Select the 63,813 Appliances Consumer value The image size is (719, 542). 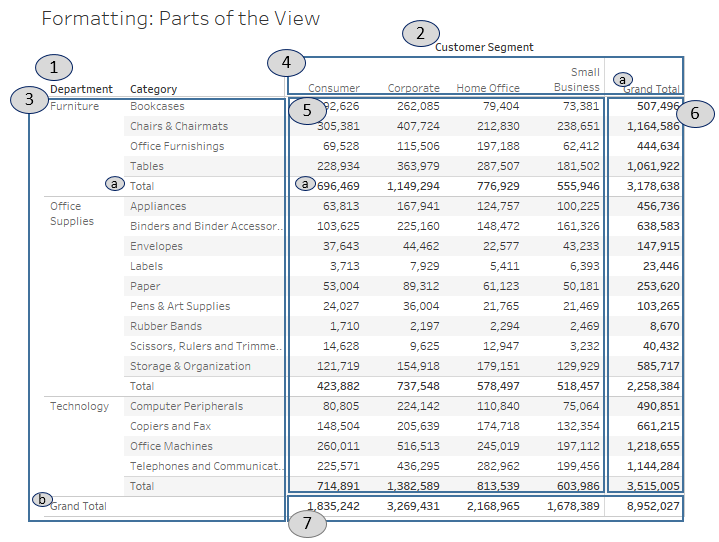[341, 206]
